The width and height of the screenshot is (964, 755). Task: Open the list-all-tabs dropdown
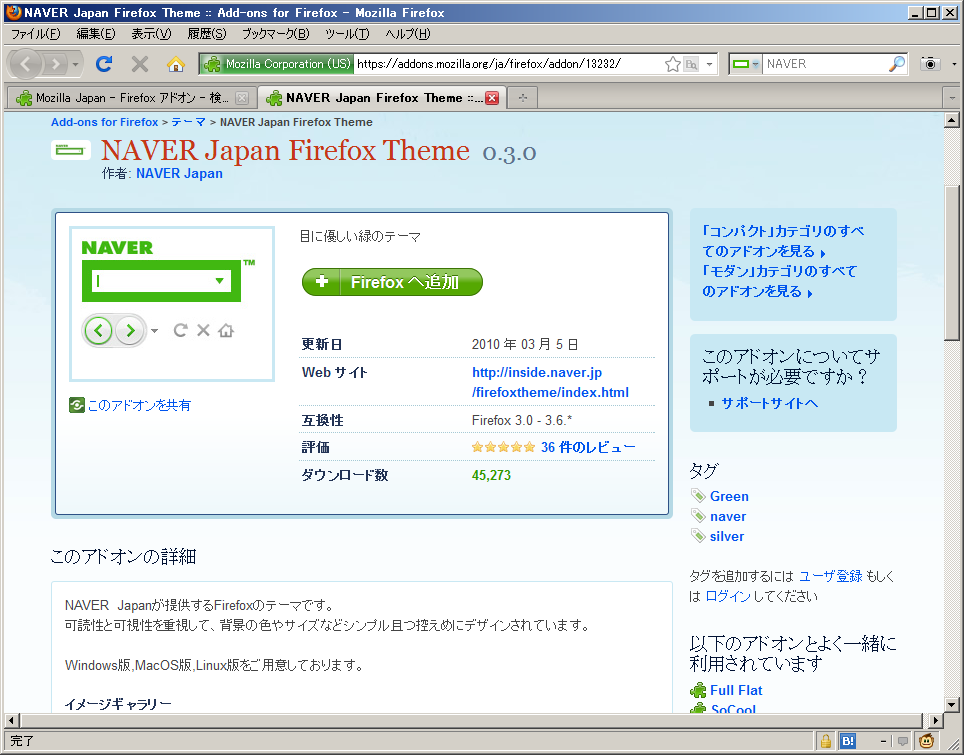[x=952, y=98]
